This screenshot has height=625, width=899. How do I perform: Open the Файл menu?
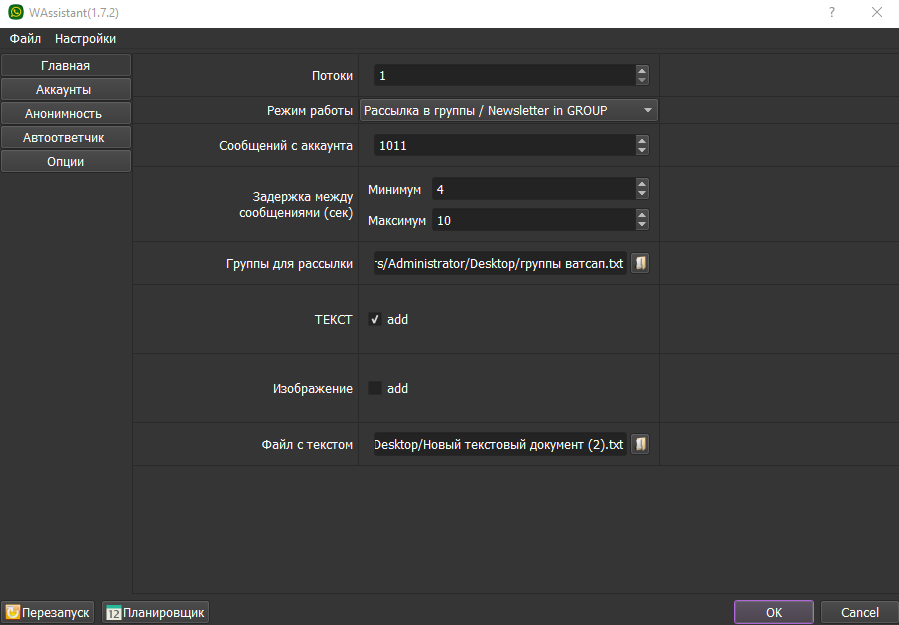26,39
